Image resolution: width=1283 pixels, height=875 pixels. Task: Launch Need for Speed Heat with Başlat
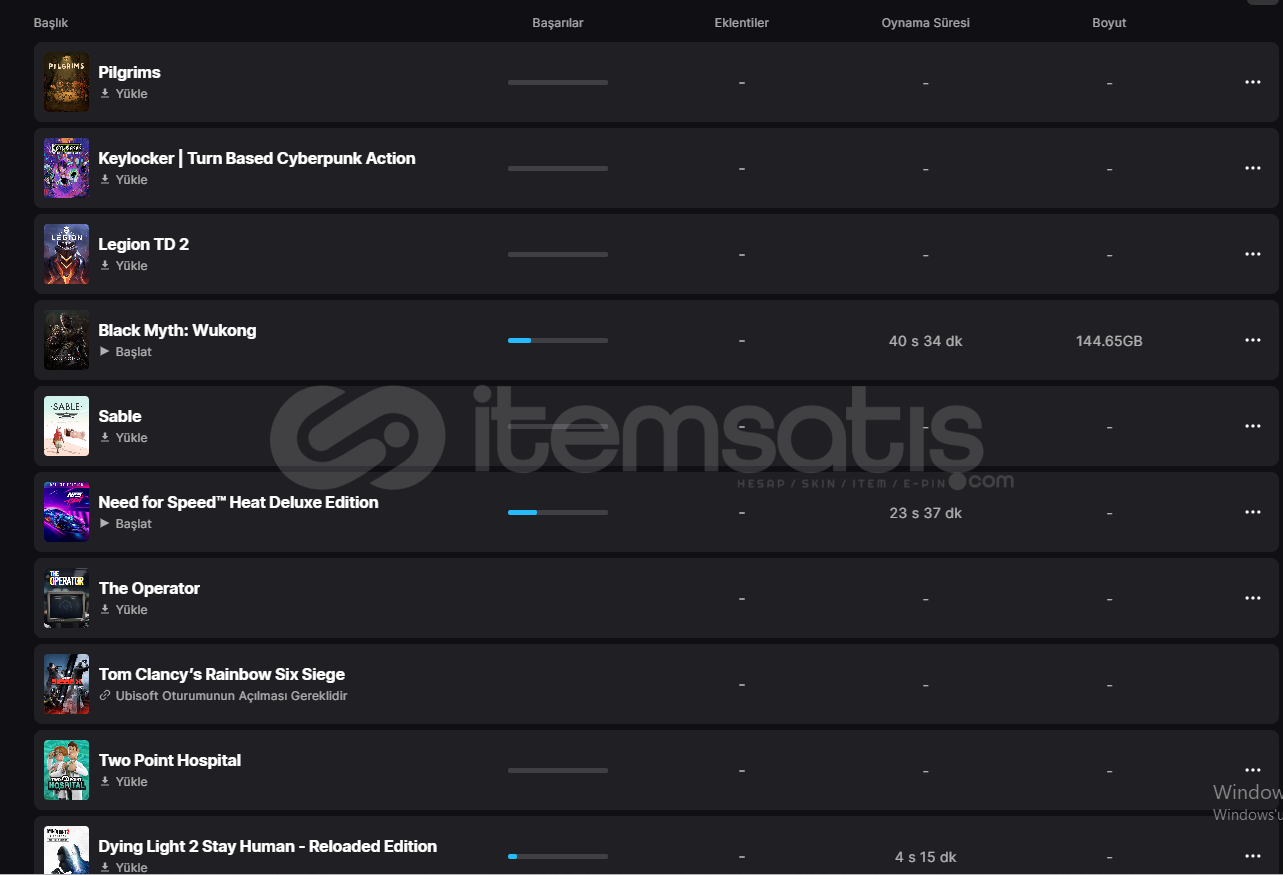click(125, 524)
